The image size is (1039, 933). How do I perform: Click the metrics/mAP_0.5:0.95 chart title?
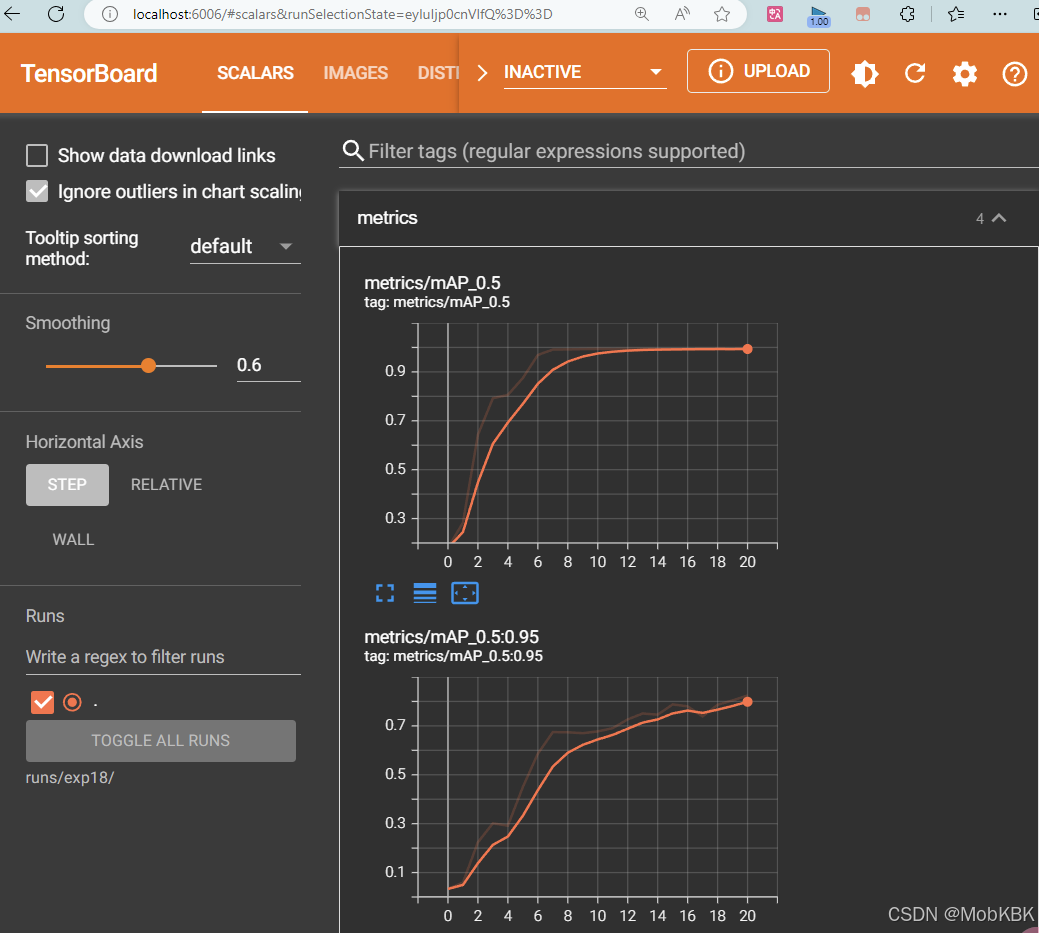(452, 637)
